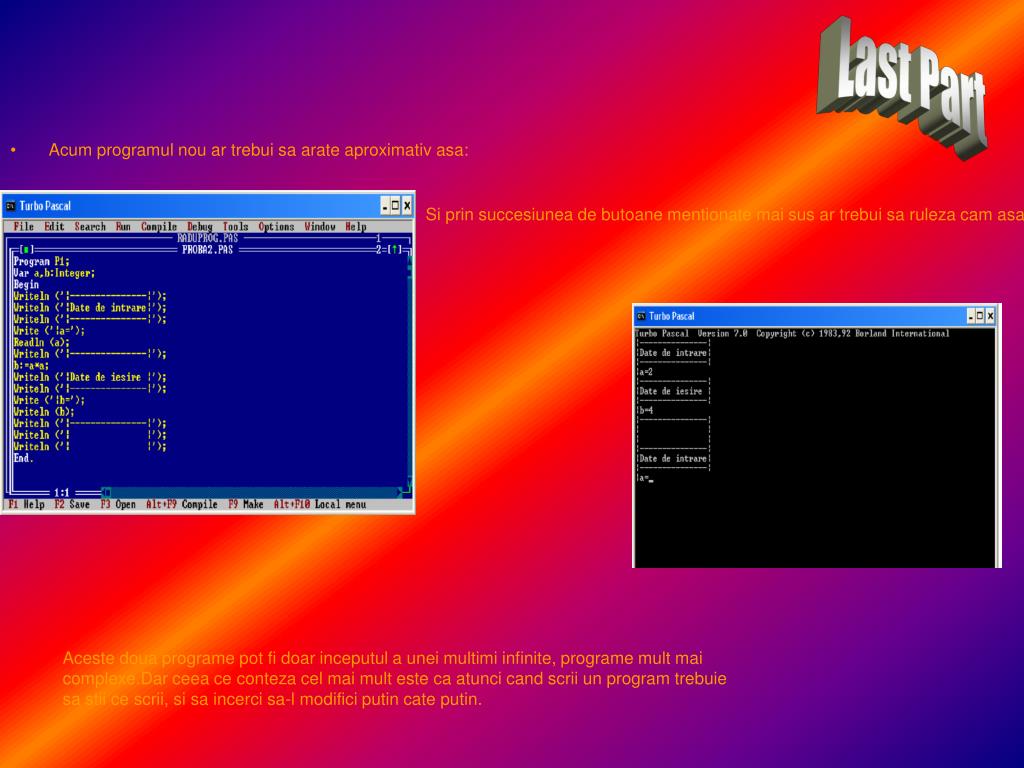Viewport: 1024px width, 768px height.
Task: Click the 'Var a,b:Integer;' line
Action: click(54, 273)
